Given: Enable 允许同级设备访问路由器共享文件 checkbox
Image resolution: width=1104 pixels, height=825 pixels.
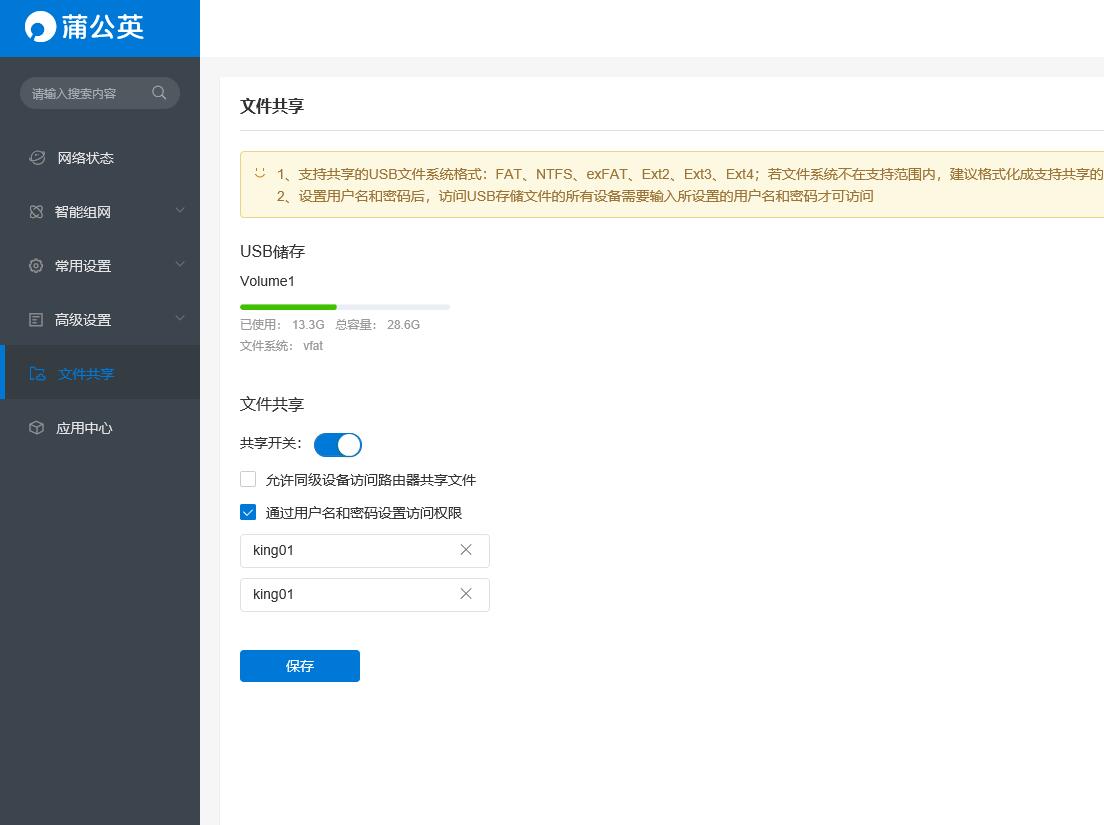Looking at the screenshot, I should point(248,479).
